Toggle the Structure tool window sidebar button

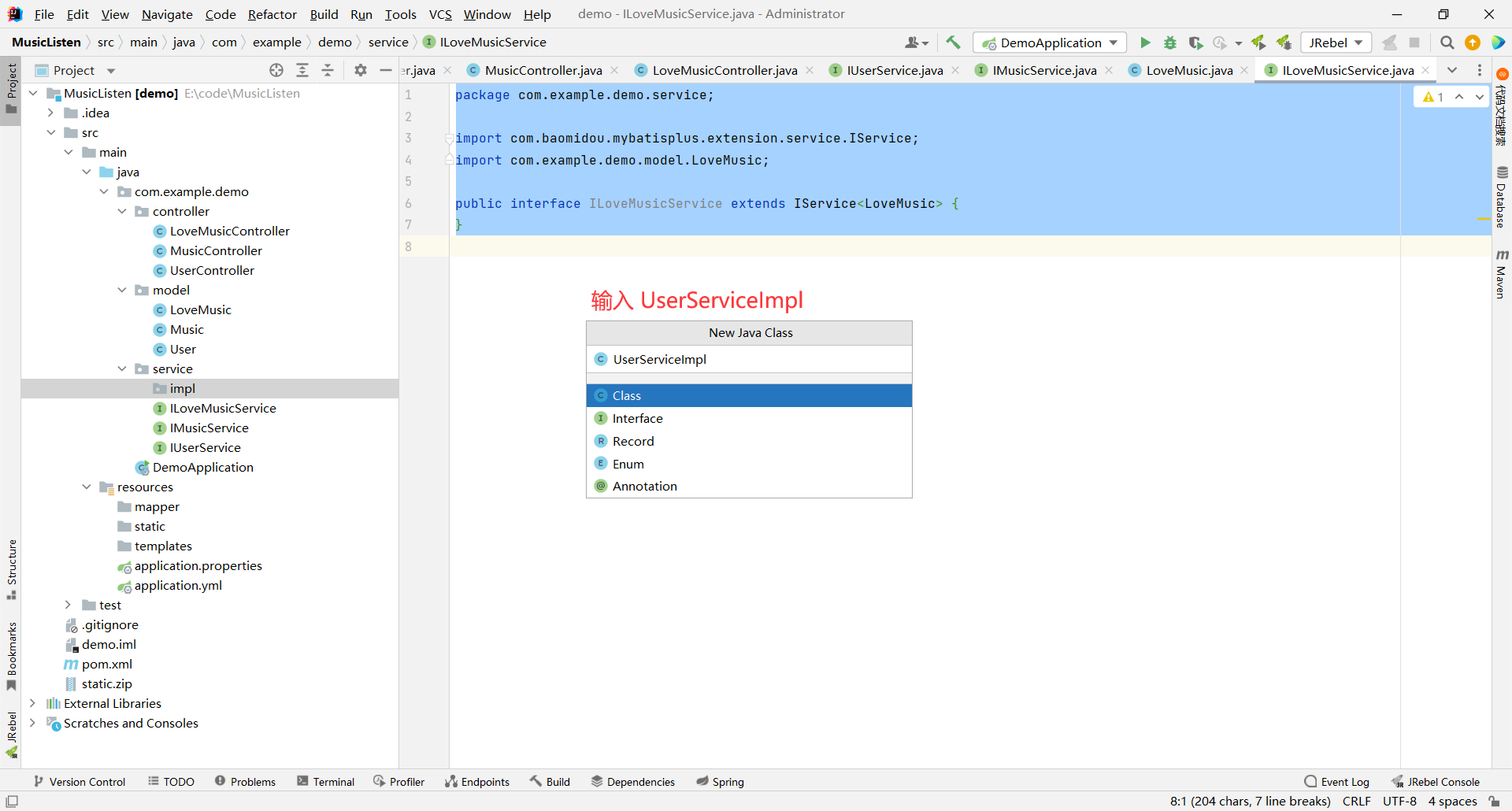pos(11,568)
